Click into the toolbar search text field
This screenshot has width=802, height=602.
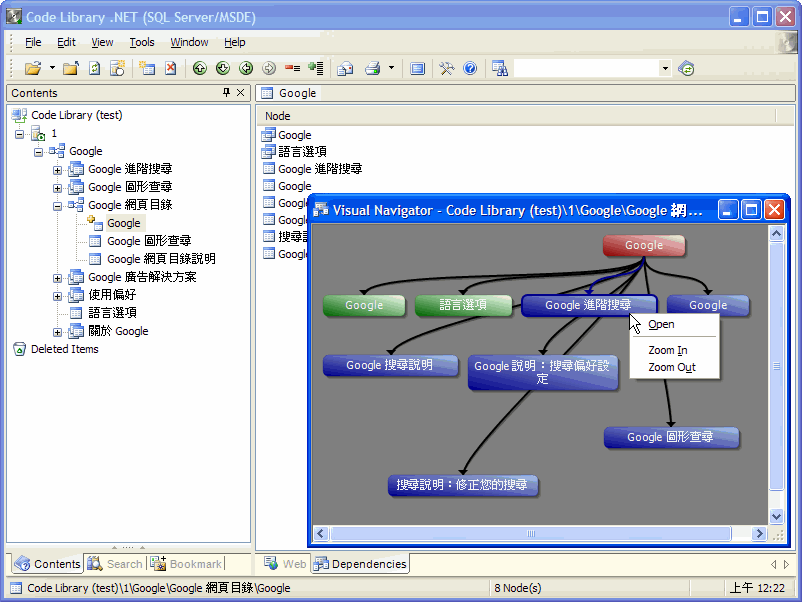[x=586, y=68]
